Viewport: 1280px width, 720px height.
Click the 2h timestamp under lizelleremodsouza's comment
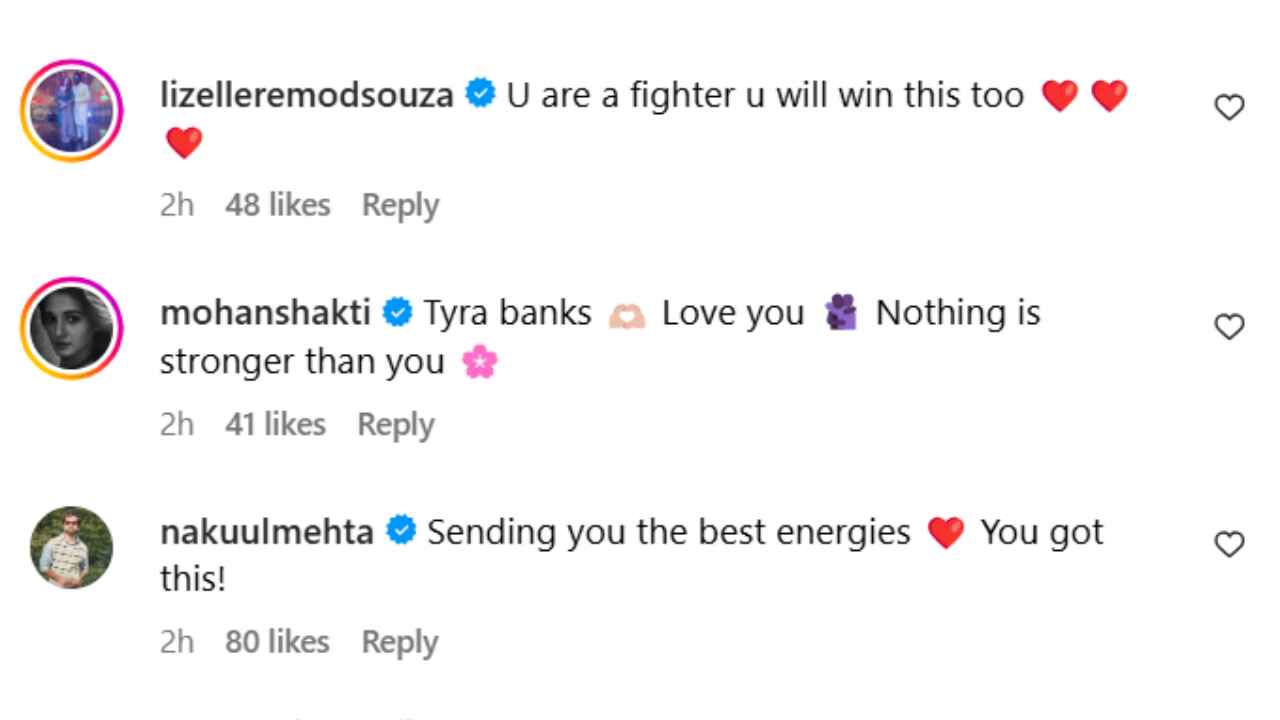pos(177,205)
